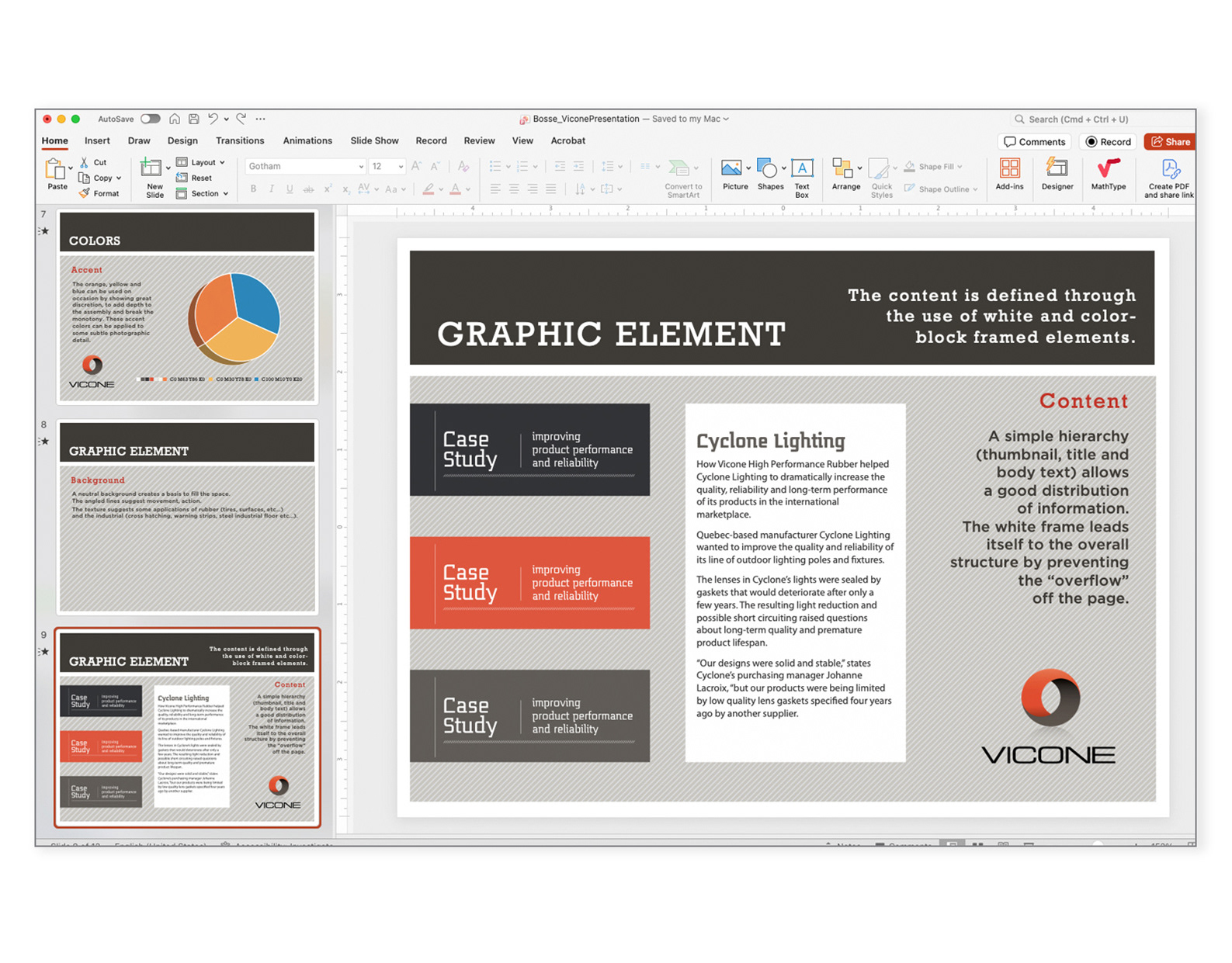Click the Share button

tap(1170, 141)
